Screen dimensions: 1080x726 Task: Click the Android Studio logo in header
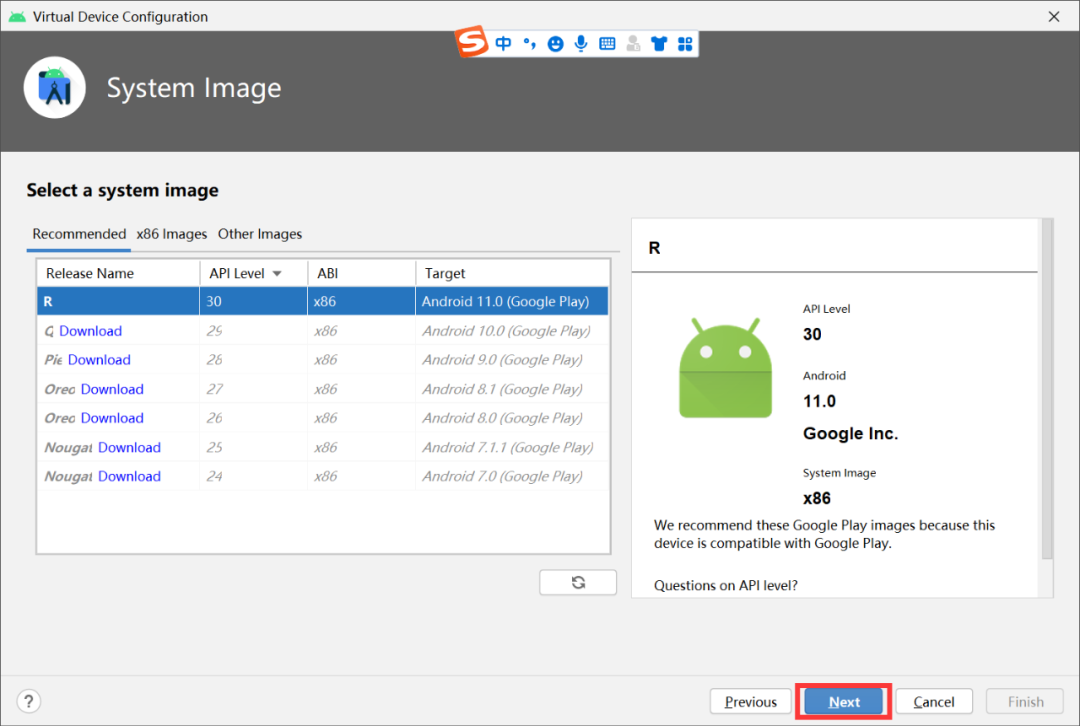[x=54, y=87]
